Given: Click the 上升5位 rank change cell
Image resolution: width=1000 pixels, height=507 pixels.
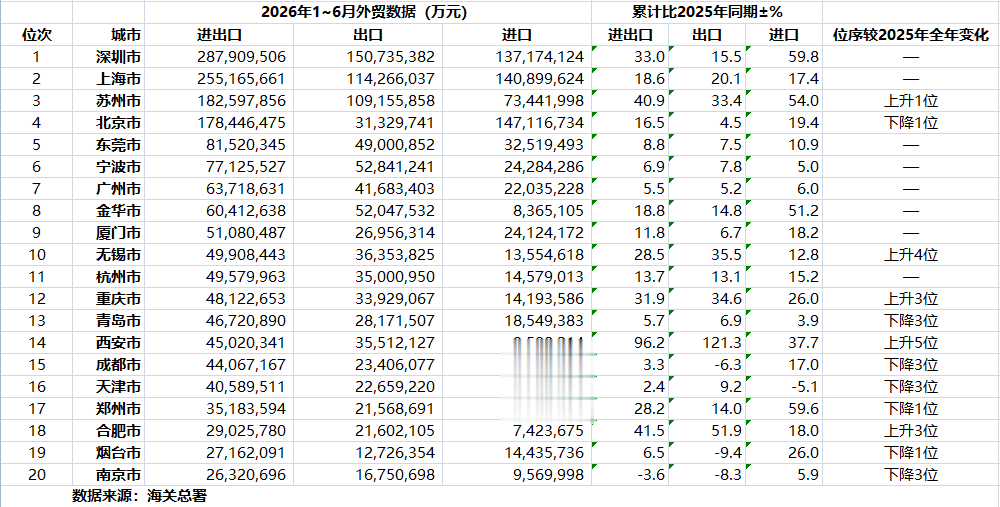Looking at the screenshot, I should [911, 343].
